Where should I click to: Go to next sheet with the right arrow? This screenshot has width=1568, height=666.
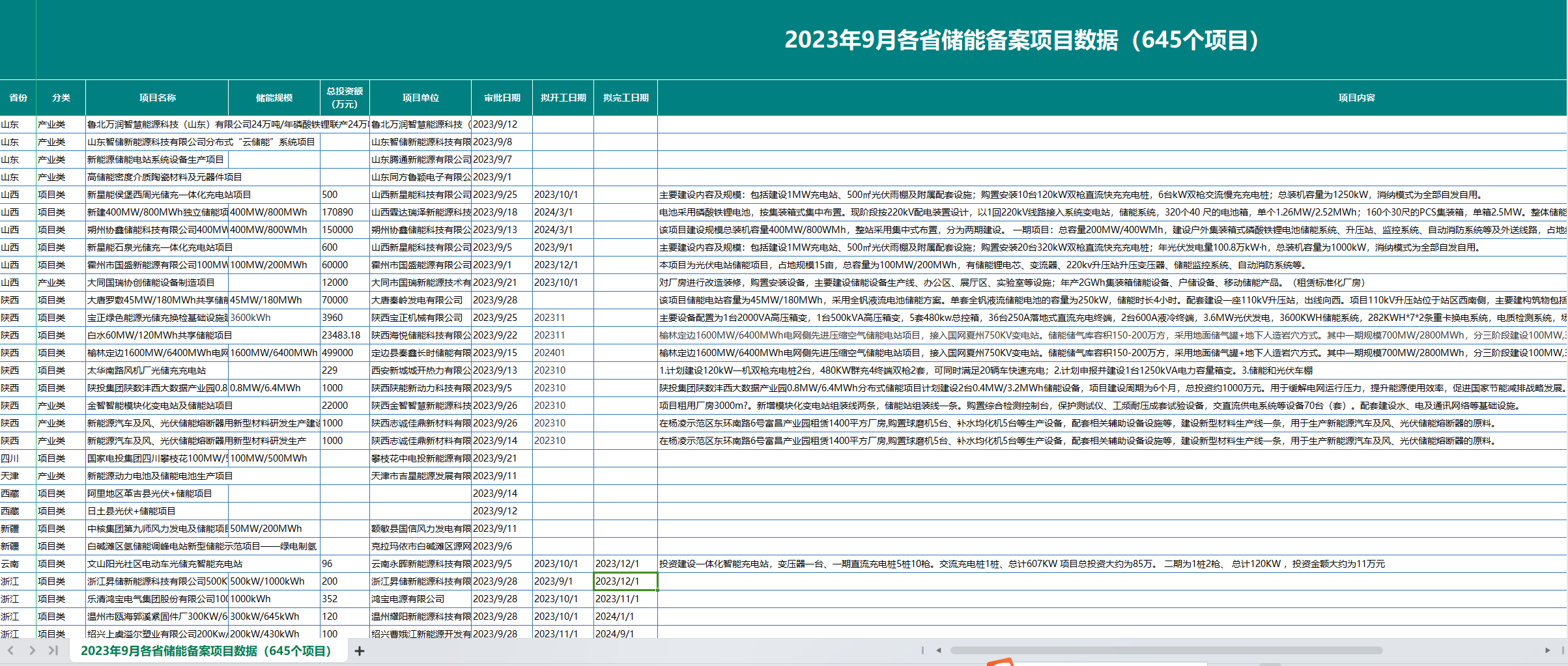(32, 650)
